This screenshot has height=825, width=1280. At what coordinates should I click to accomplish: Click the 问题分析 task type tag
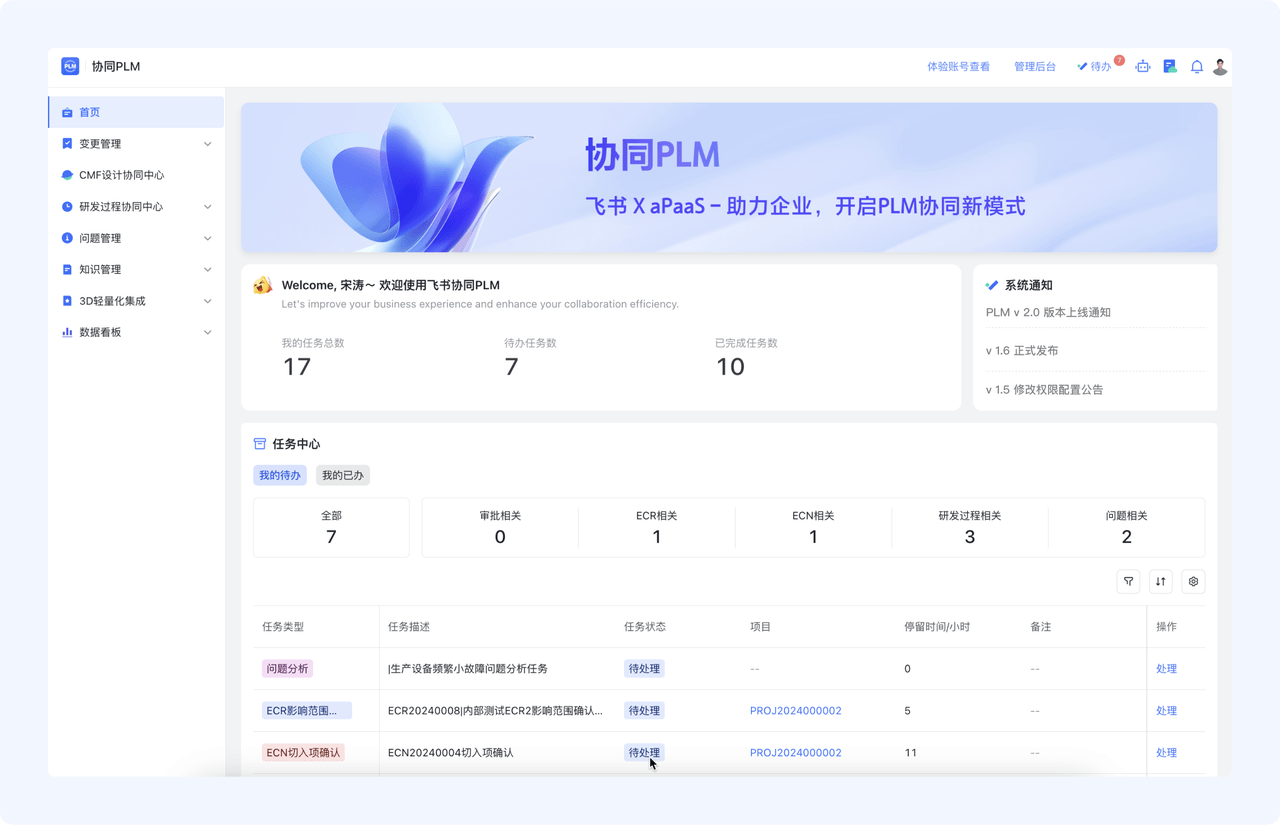[288, 669]
